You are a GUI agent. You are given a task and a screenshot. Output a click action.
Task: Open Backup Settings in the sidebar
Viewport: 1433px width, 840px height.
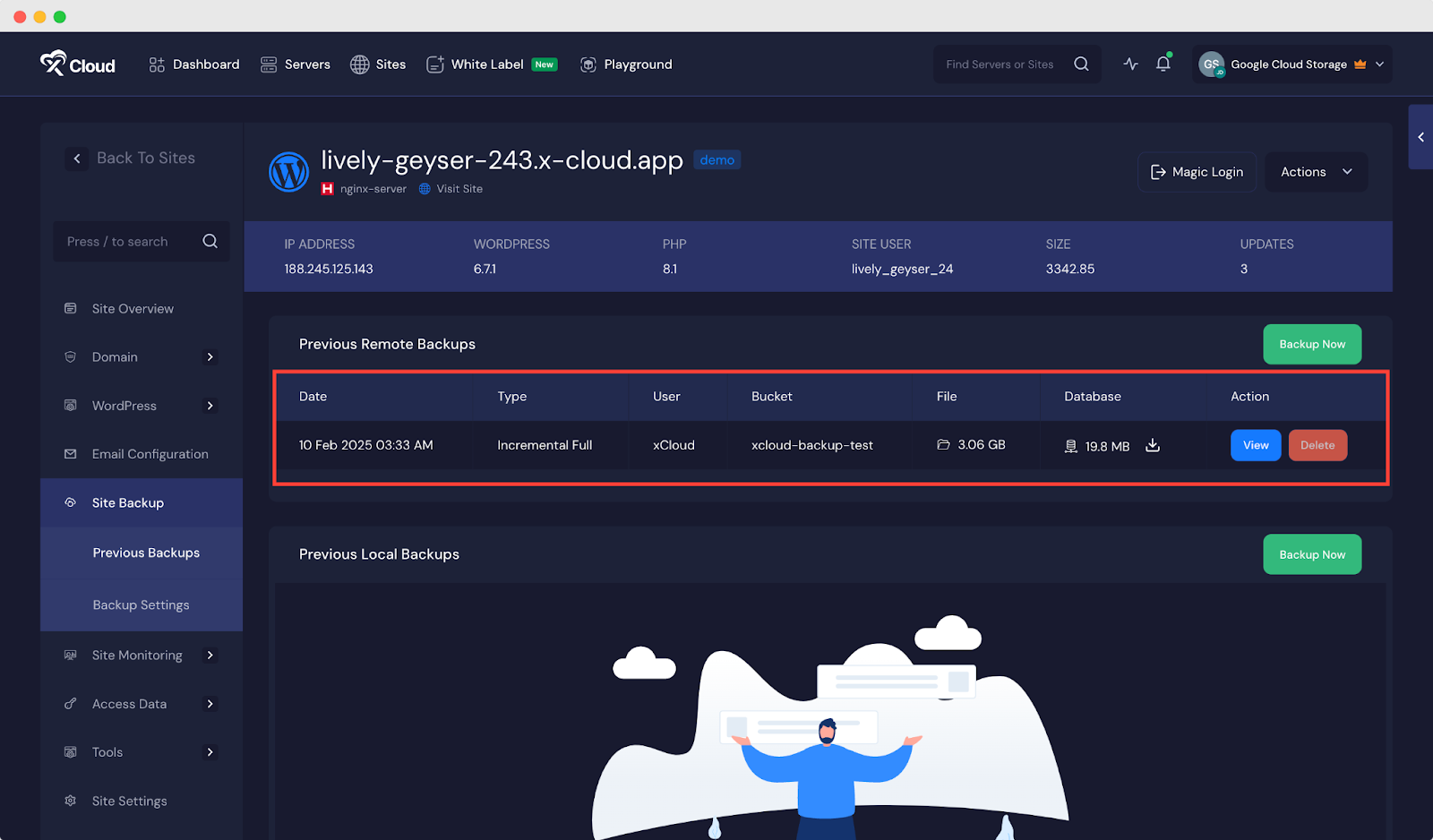pos(141,604)
